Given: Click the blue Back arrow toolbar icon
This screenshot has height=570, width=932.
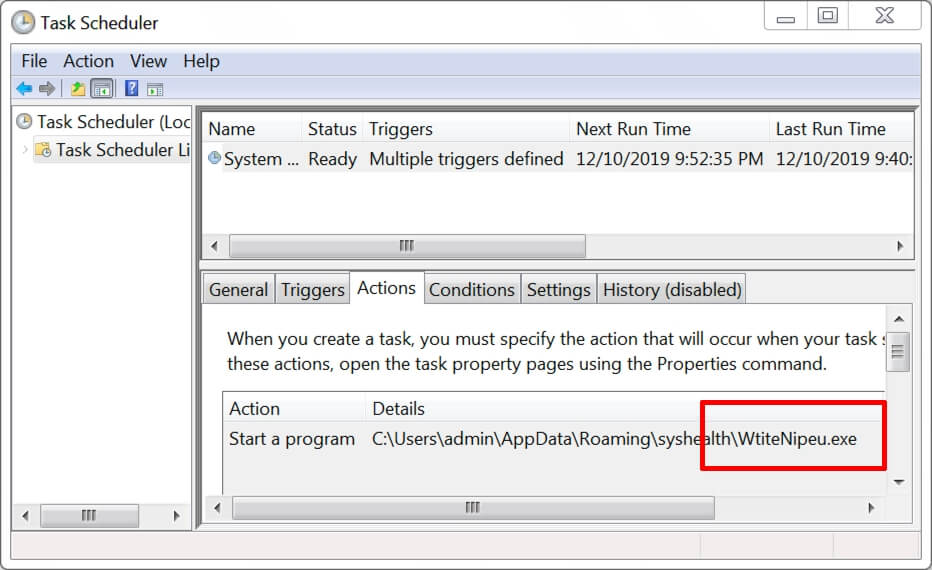Looking at the screenshot, I should point(24,89).
